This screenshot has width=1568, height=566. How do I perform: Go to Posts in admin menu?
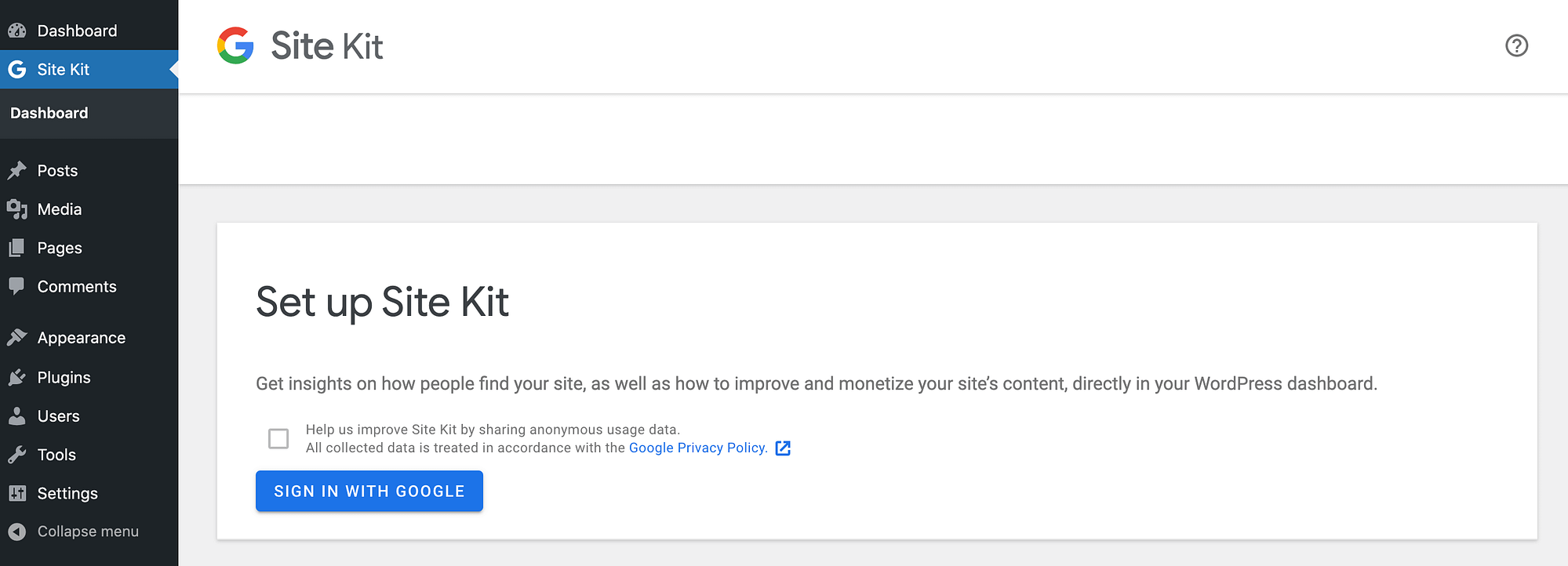click(89, 170)
